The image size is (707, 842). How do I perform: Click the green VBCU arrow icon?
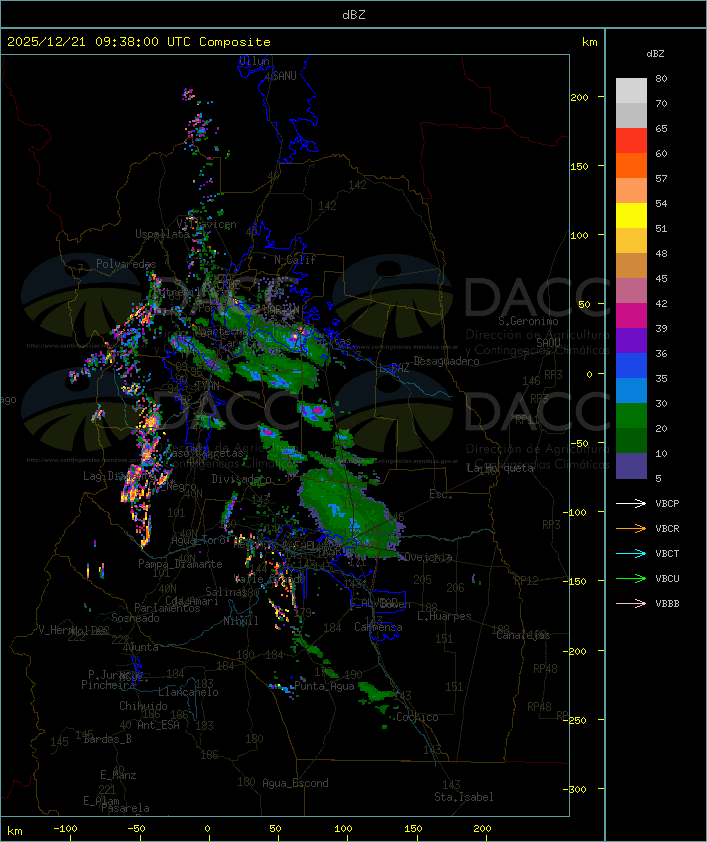coord(631,578)
